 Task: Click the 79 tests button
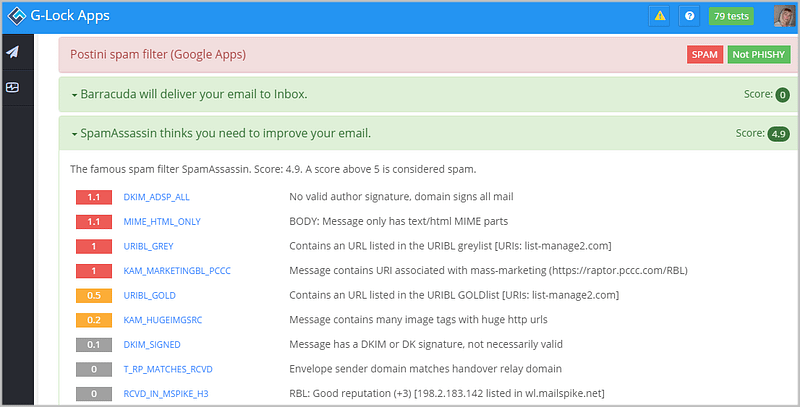click(731, 16)
